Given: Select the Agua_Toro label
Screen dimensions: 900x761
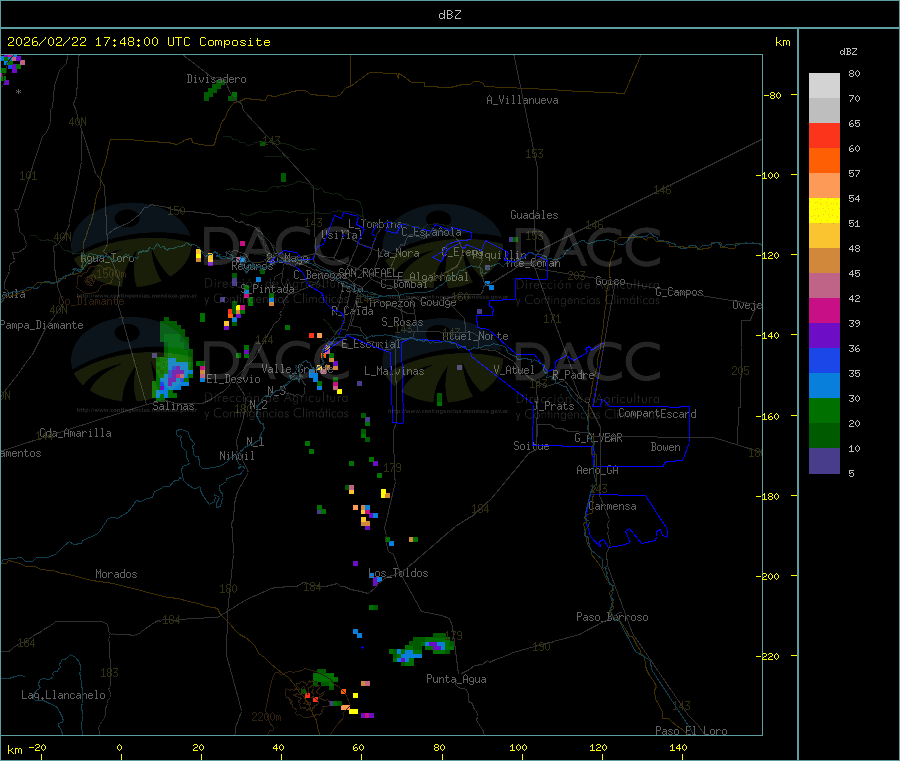Looking at the screenshot, I should pyautogui.click(x=107, y=258).
